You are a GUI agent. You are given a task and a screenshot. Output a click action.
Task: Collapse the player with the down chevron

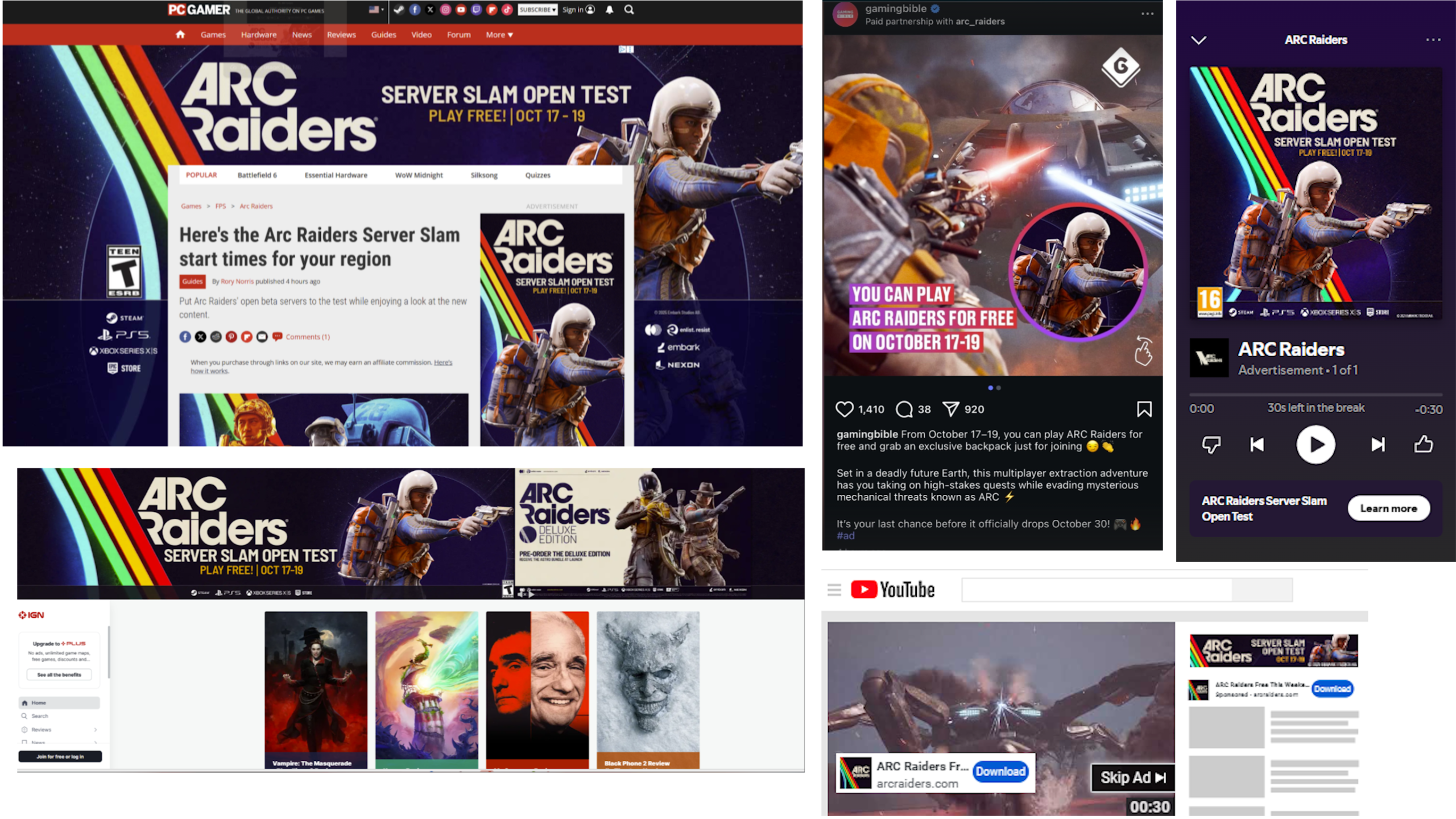point(1199,40)
